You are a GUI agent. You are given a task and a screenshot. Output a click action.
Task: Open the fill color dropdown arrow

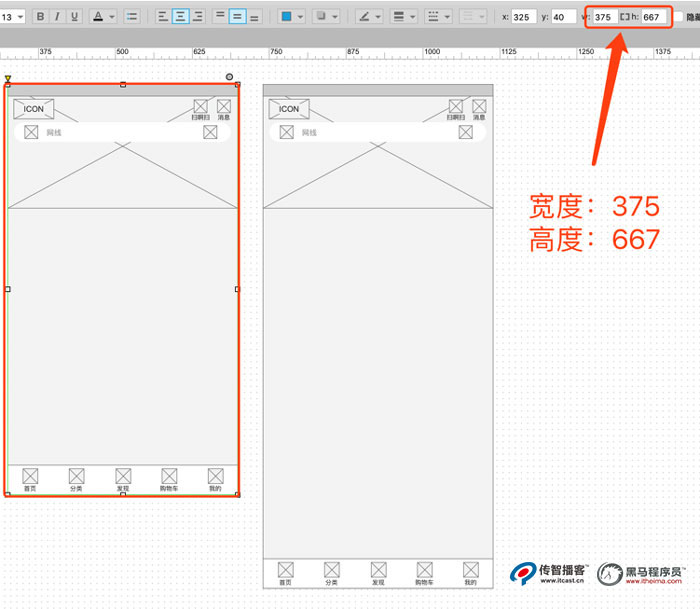[300, 17]
